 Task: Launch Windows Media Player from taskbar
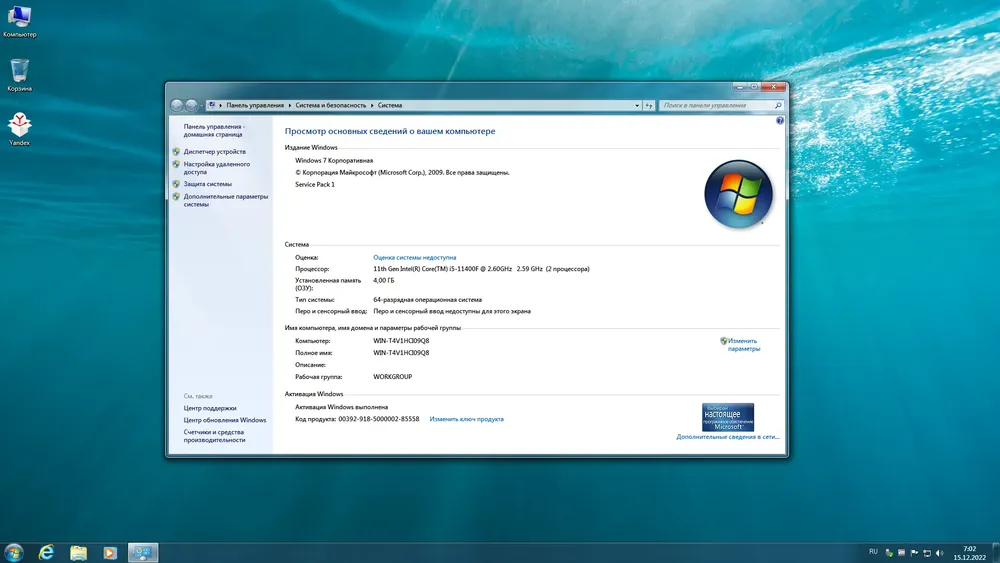pos(110,552)
